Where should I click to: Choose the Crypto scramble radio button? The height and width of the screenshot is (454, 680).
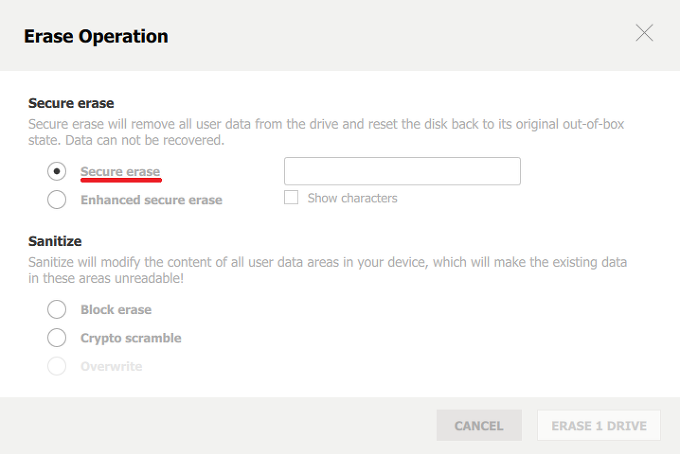coord(57,338)
